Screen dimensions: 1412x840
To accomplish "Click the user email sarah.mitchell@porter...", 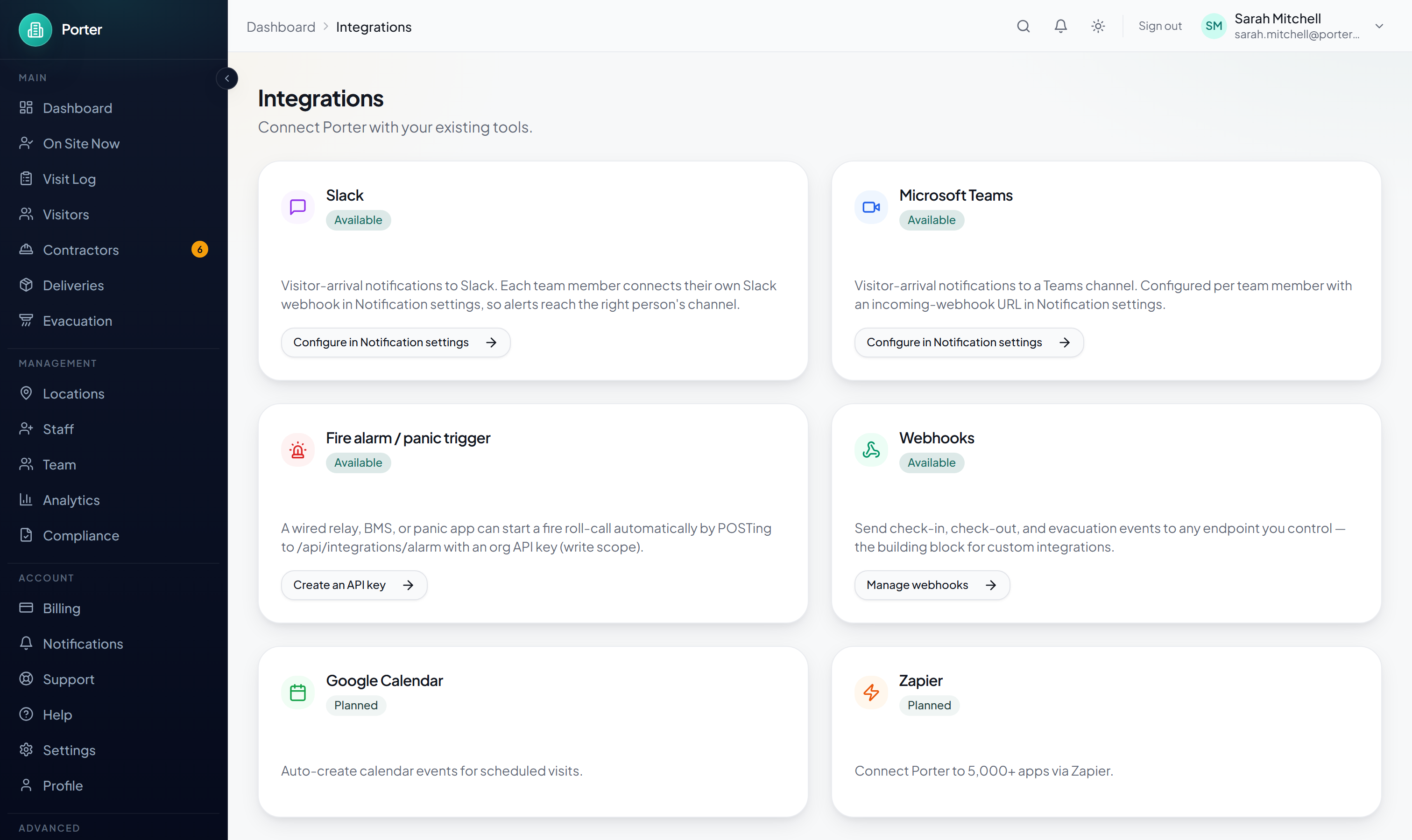I will pyautogui.click(x=1297, y=35).
